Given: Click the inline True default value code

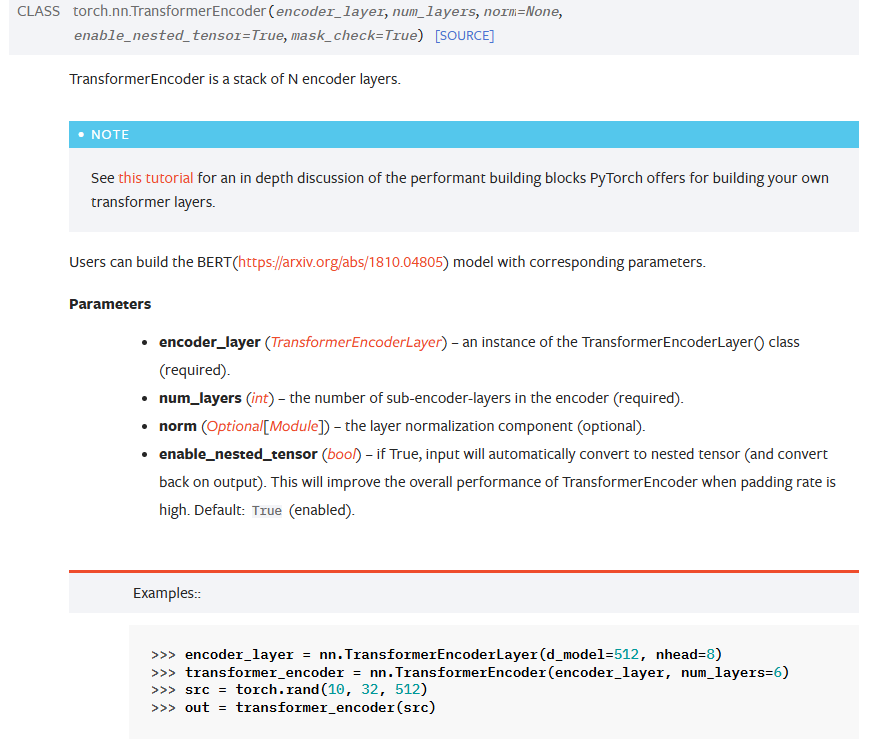Looking at the screenshot, I should [267, 511].
